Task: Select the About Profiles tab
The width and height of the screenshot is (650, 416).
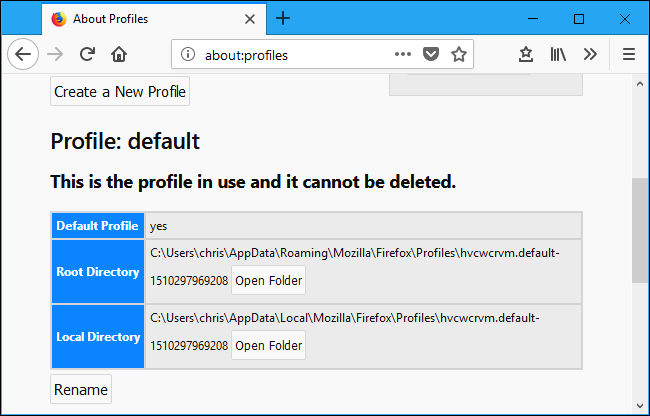Action: [x=140, y=18]
